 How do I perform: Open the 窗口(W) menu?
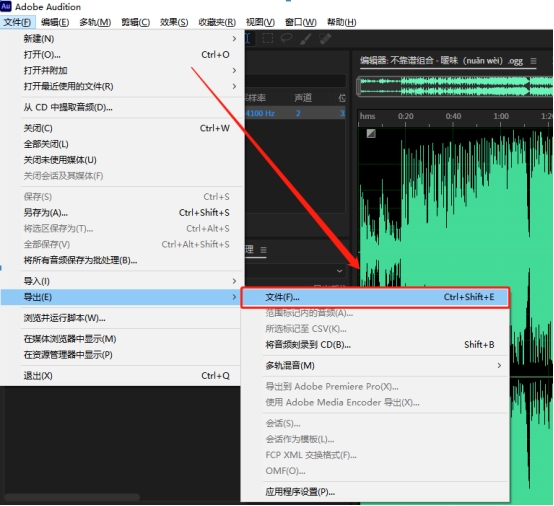[x=301, y=22]
